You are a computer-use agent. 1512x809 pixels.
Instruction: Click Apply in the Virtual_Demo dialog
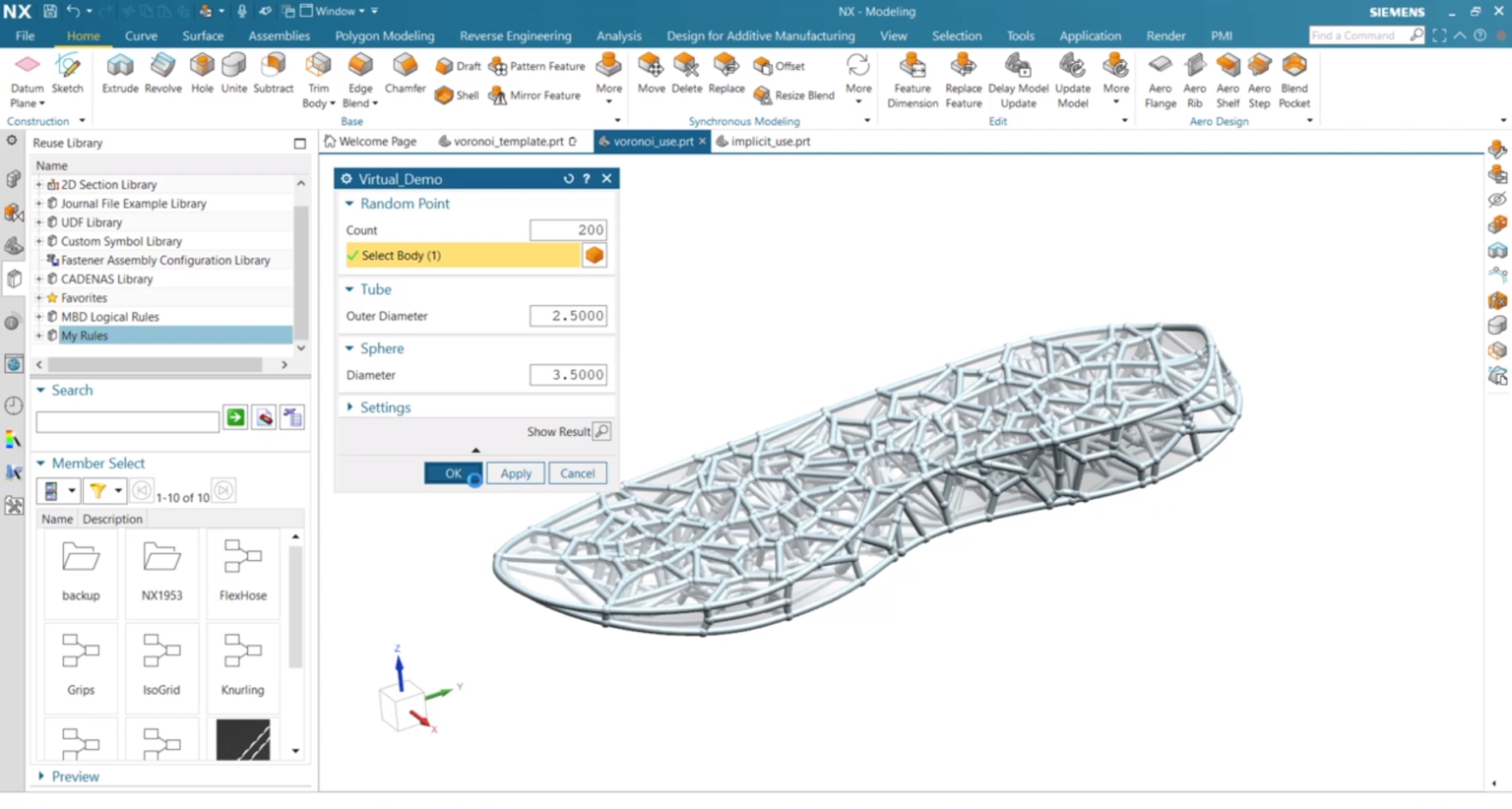pyautogui.click(x=515, y=473)
